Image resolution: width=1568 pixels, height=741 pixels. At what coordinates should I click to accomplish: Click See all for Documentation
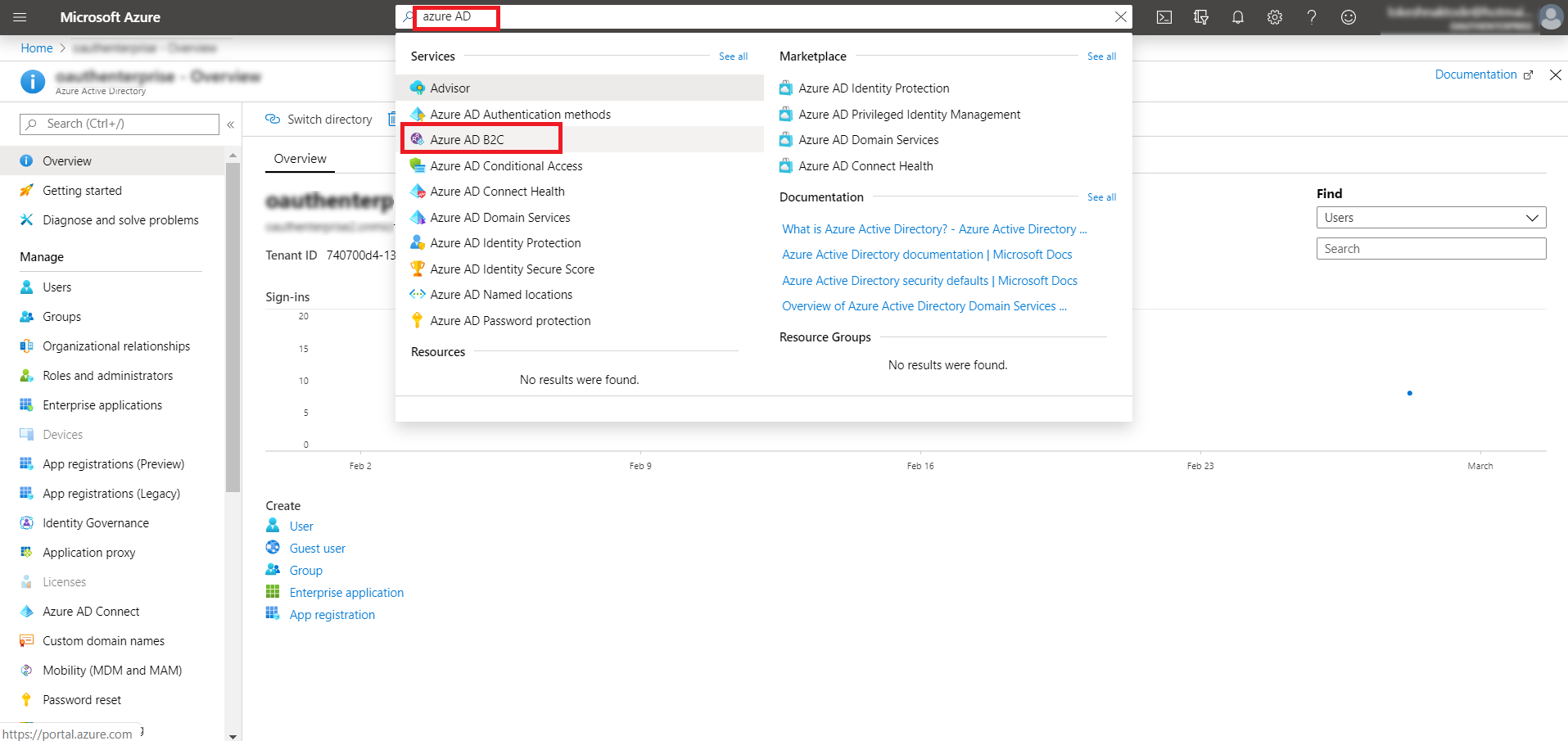[1101, 197]
